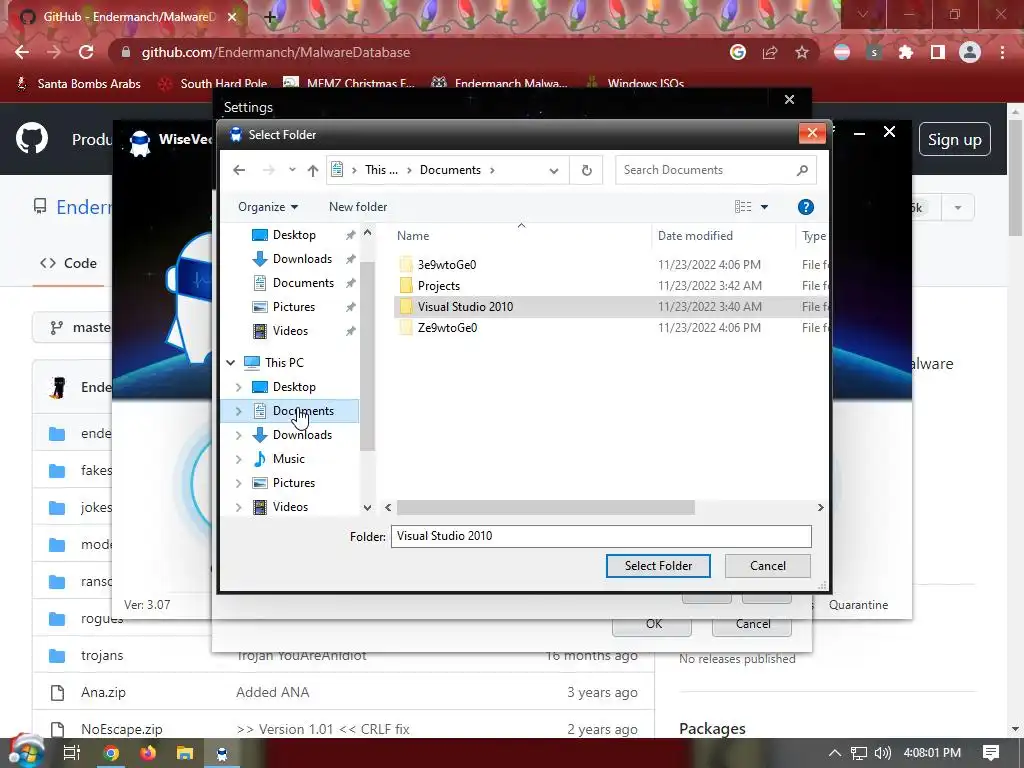Create a New folder
This screenshot has height=768, width=1024.
click(358, 207)
